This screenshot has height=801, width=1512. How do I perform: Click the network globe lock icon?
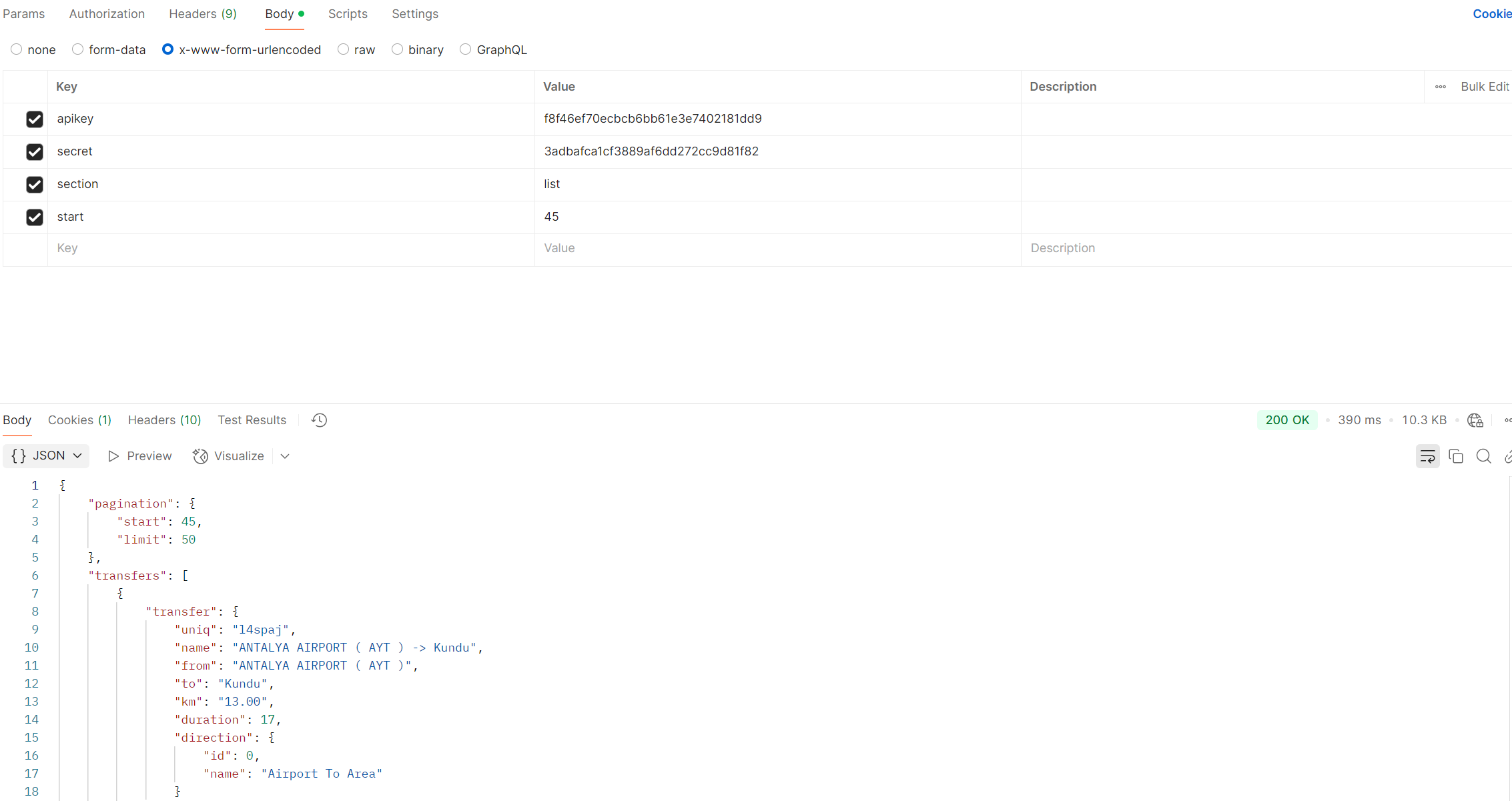click(1475, 420)
